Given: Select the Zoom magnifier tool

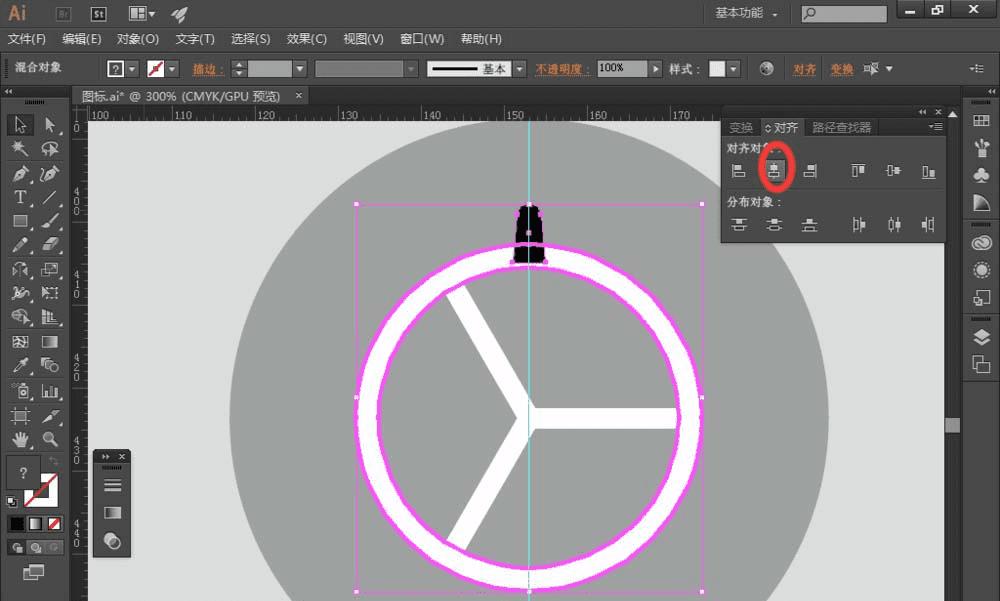Looking at the screenshot, I should coord(50,440).
